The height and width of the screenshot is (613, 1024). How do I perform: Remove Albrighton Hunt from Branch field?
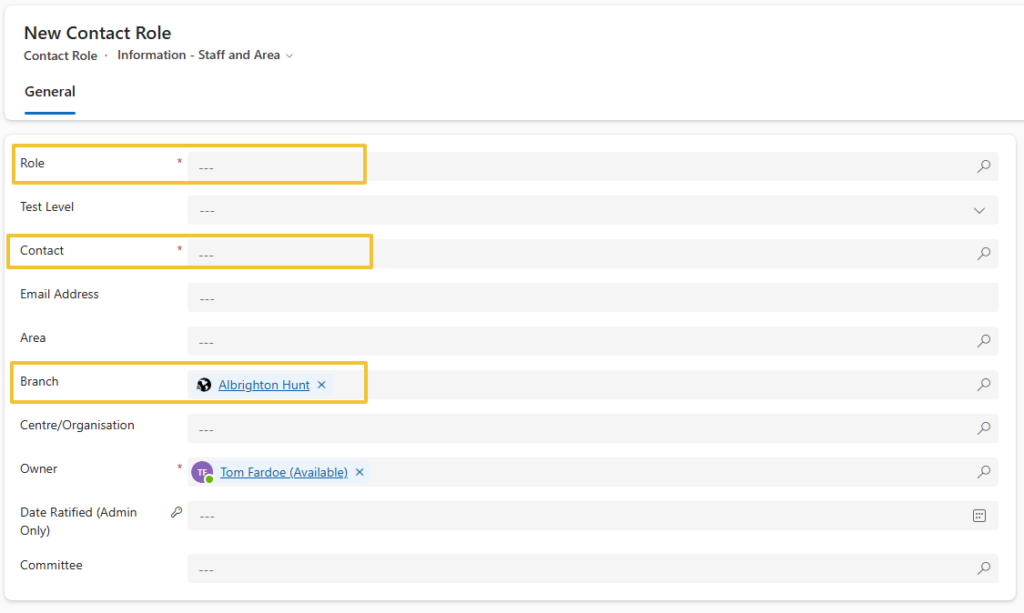click(x=321, y=385)
